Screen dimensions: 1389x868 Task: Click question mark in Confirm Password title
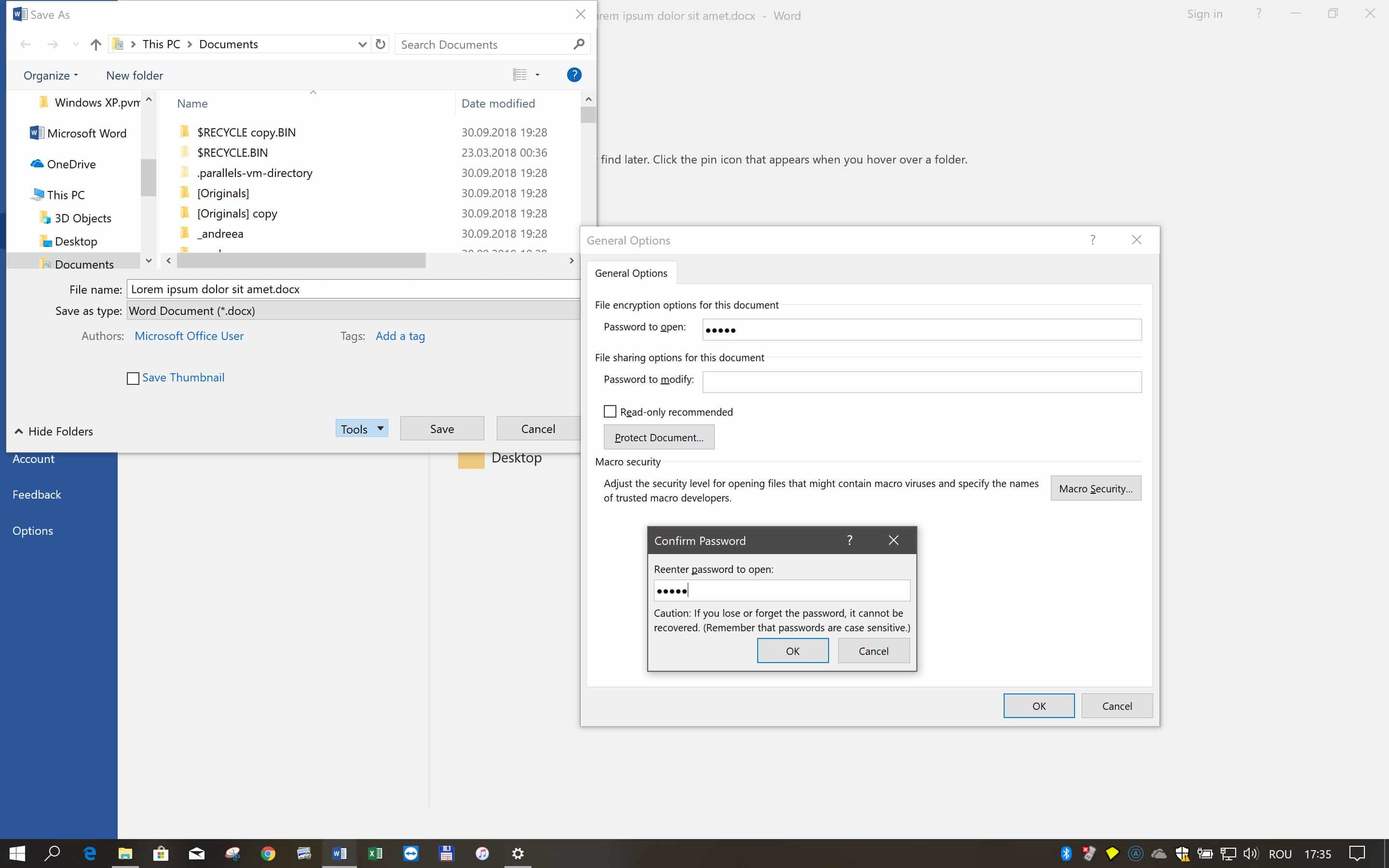tap(849, 540)
